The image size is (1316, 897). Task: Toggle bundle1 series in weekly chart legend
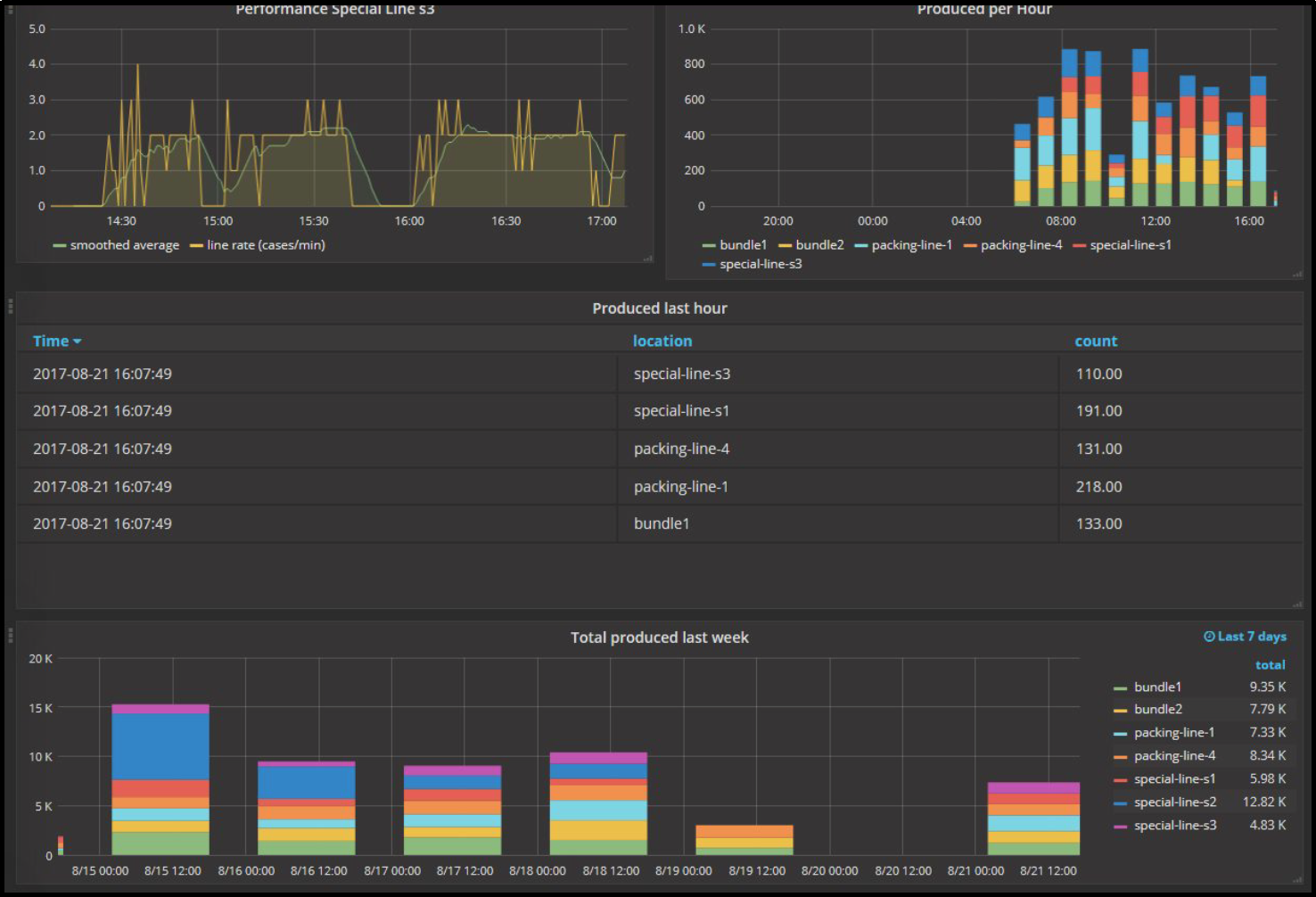tap(1157, 687)
